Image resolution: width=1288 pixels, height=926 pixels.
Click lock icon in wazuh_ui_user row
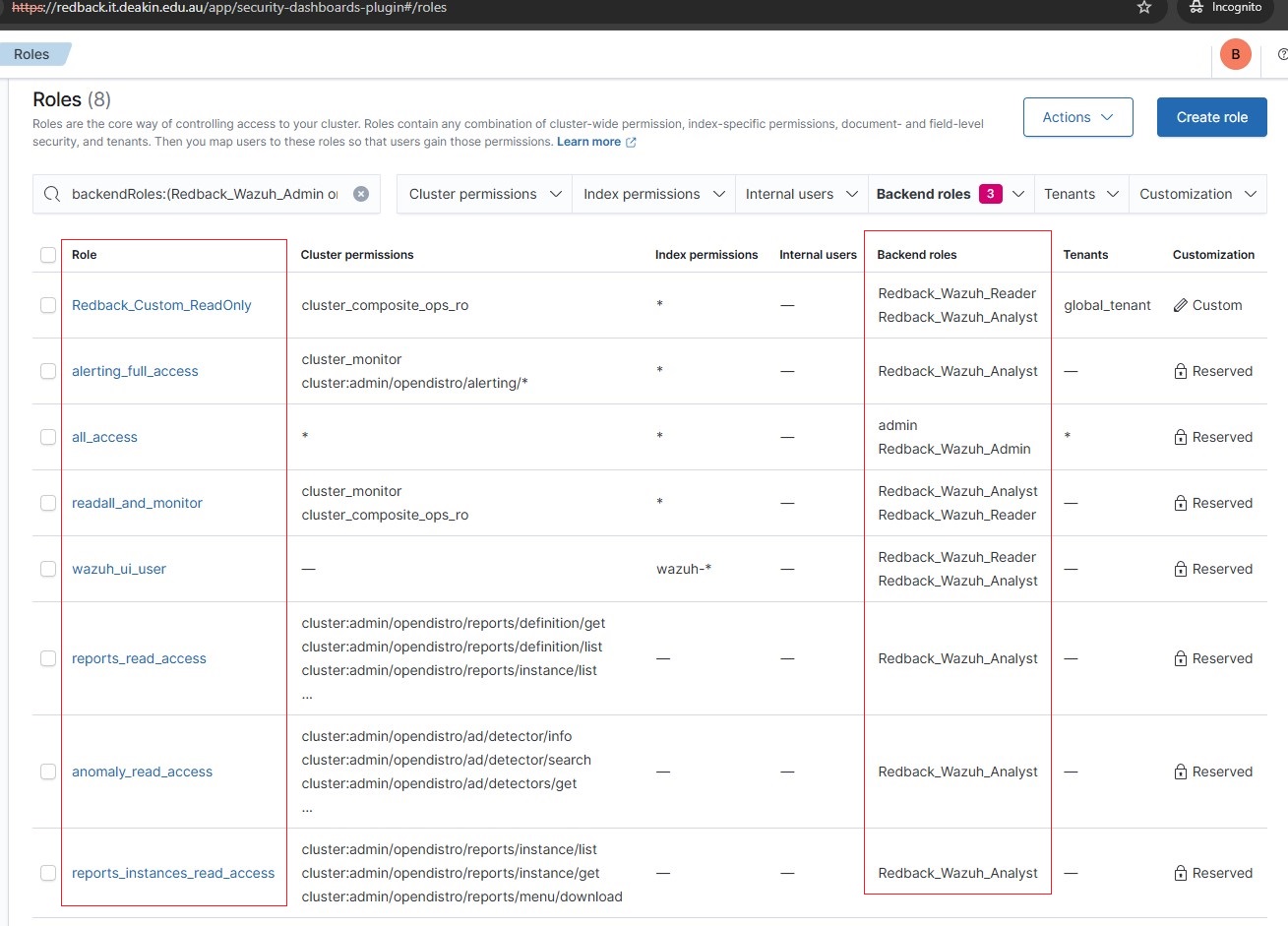tap(1181, 569)
